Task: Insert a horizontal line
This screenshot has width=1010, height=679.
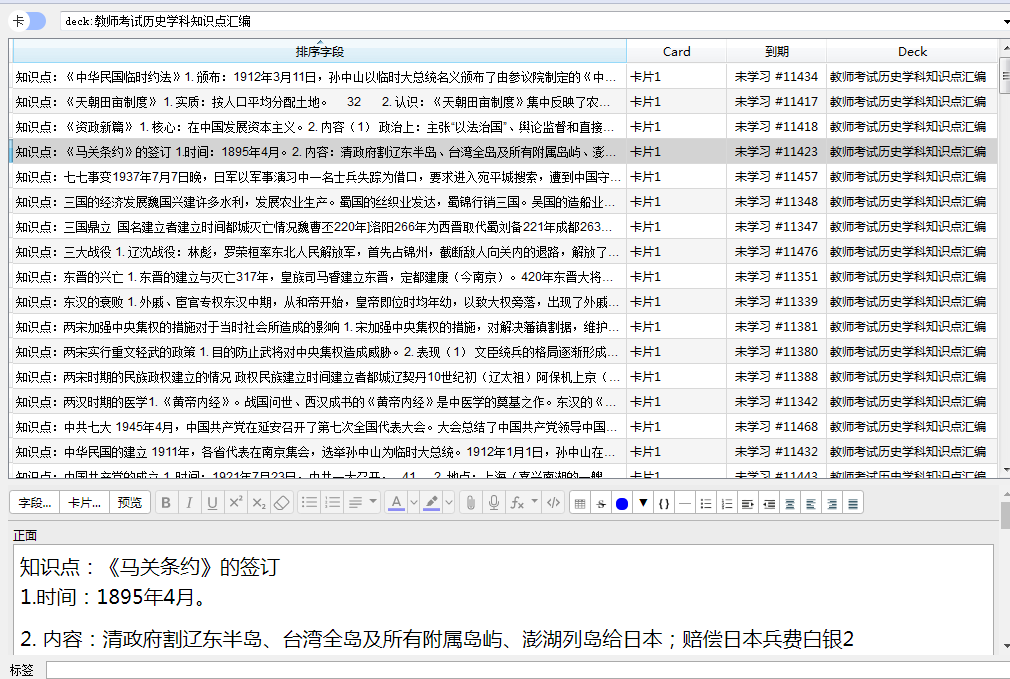Action: [x=685, y=504]
